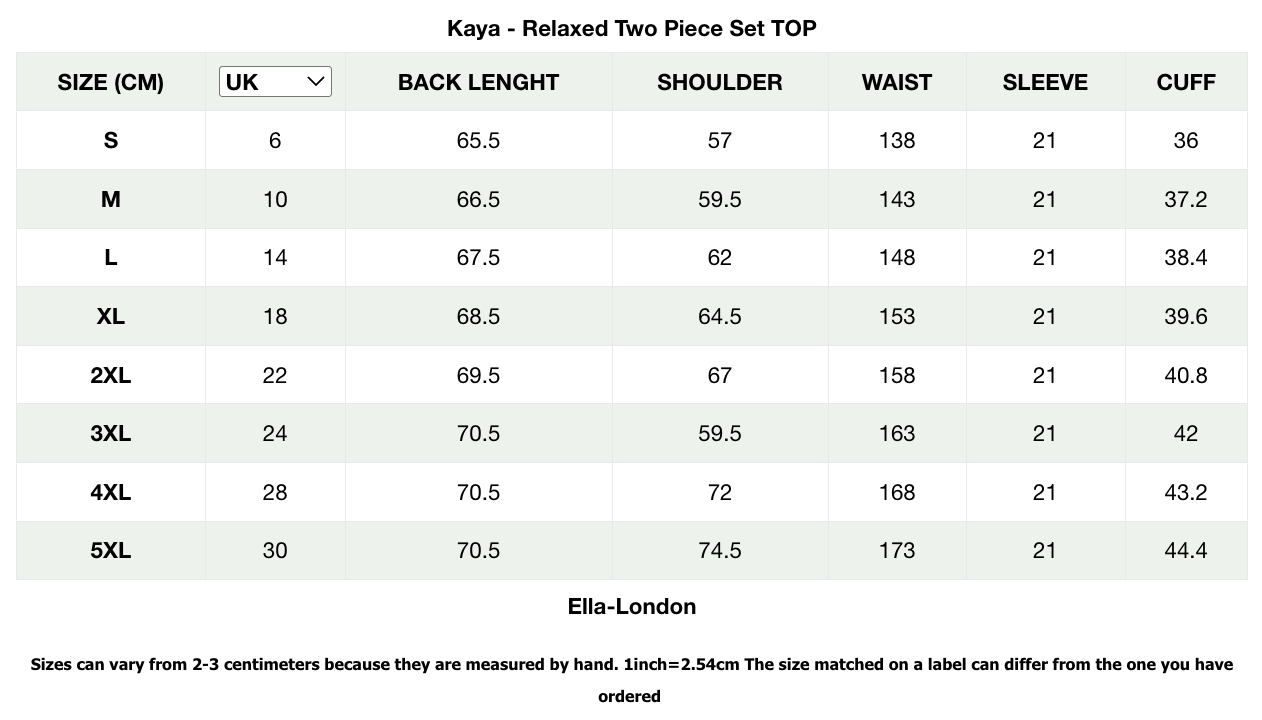
Task: Click the SHOULDER column header
Action: (719, 82)
